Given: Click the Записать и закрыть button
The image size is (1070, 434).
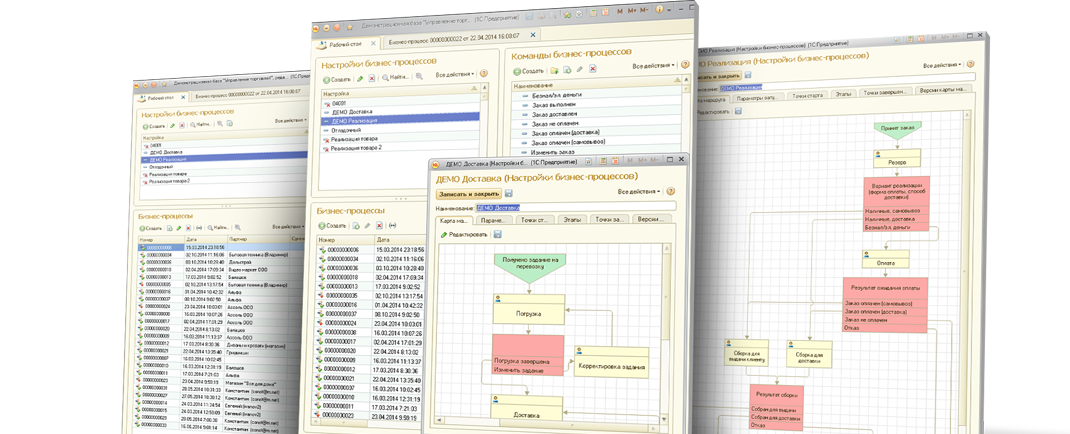Looking at the screenshot, I should (467, 192).
